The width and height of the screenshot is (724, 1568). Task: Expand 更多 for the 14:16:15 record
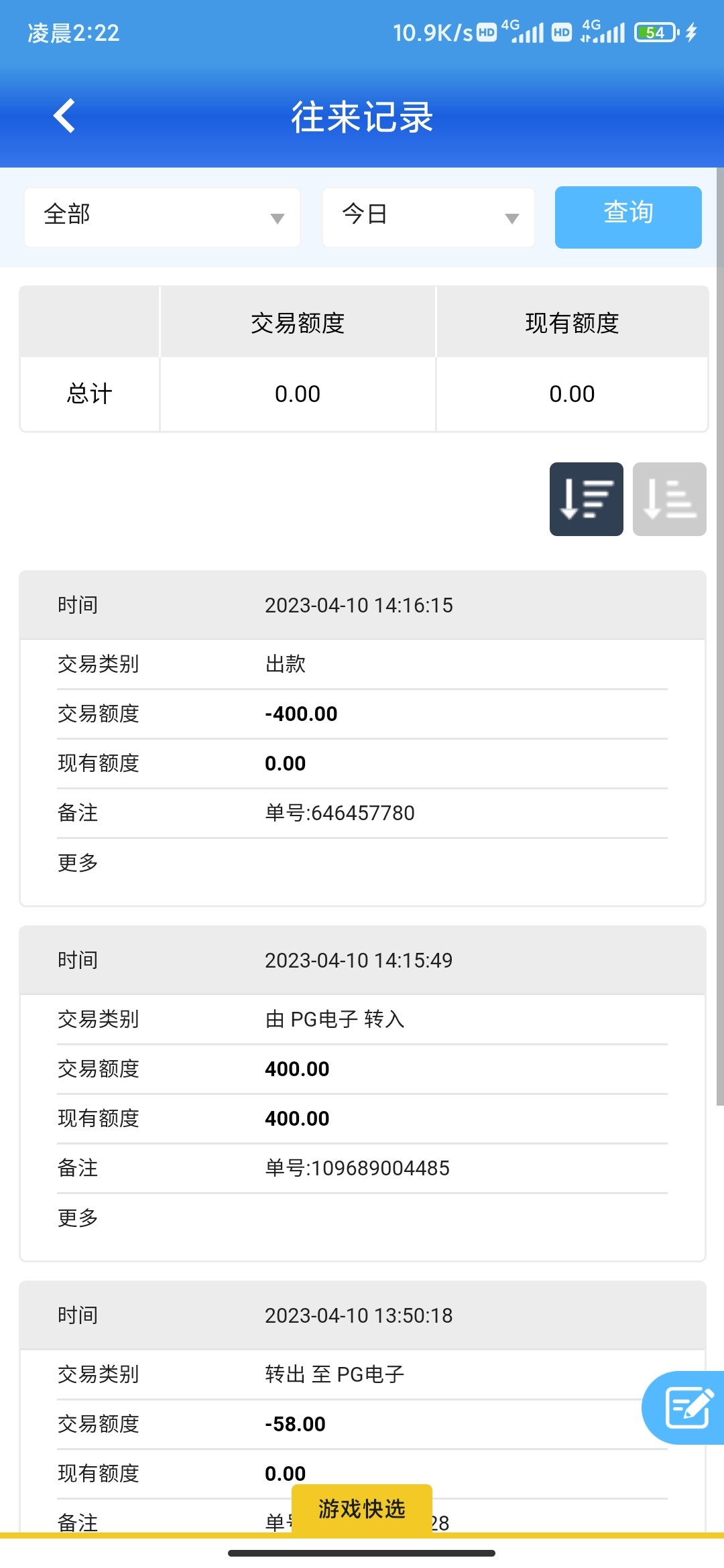click(78, 862)
